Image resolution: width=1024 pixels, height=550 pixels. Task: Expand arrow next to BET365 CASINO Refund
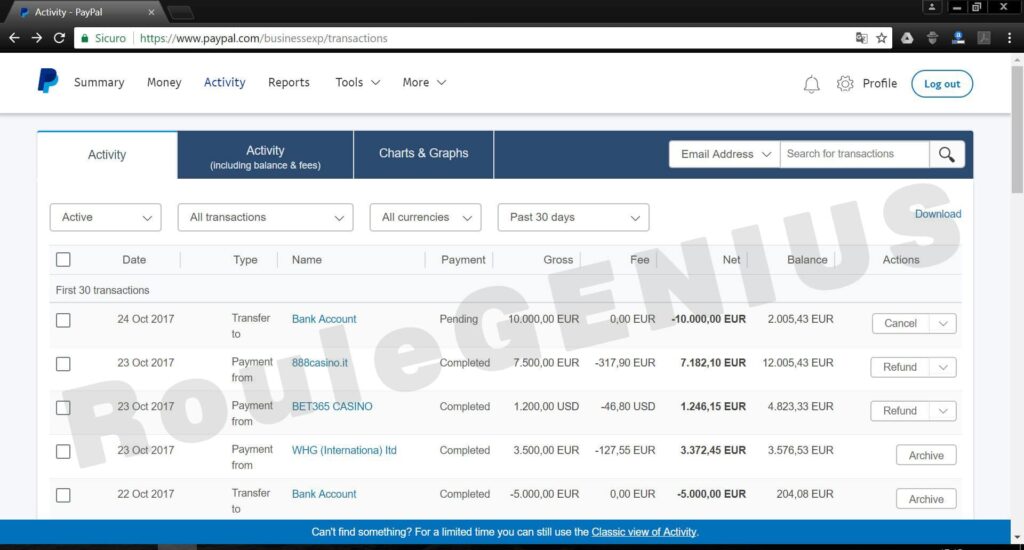(943, 411)
